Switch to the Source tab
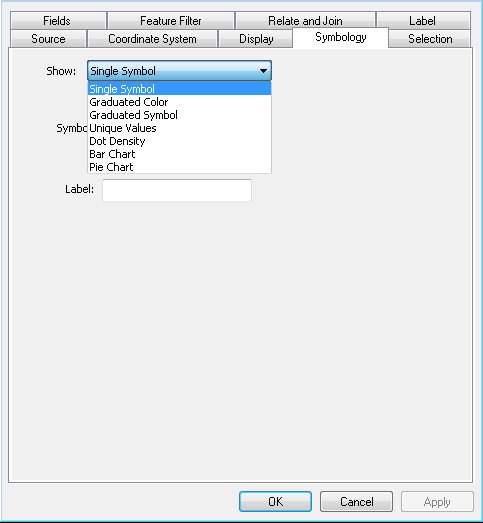The height and width of the screenshot is (523, 483). pos(48,39)
